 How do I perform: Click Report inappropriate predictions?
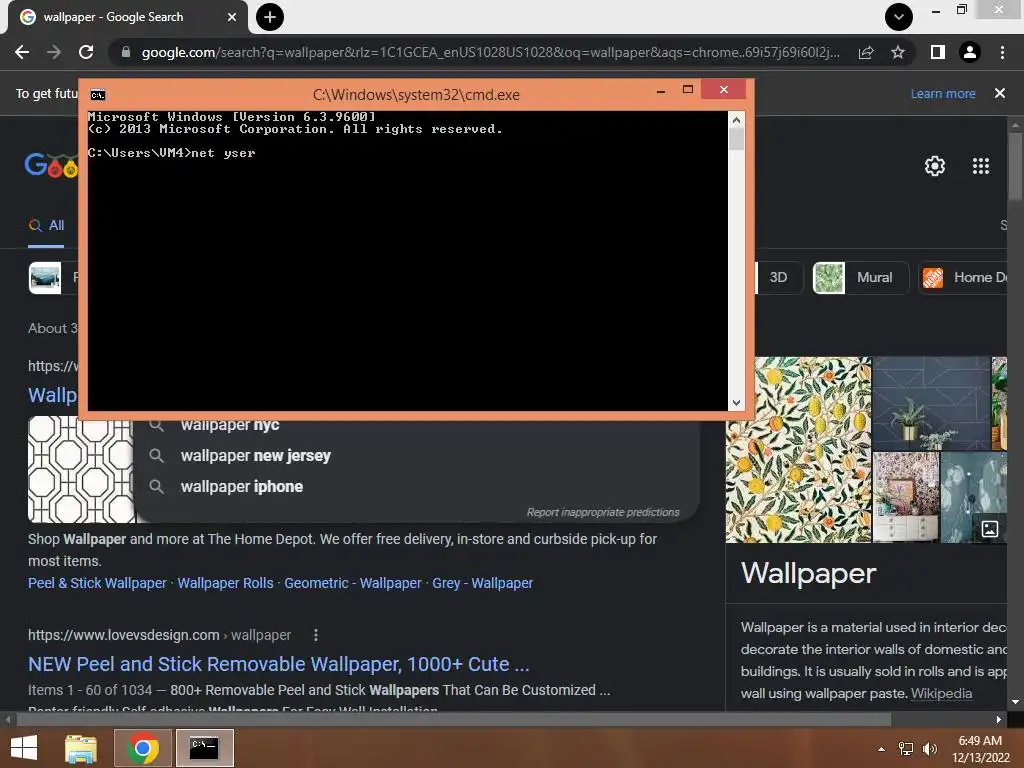pos(603,512)
